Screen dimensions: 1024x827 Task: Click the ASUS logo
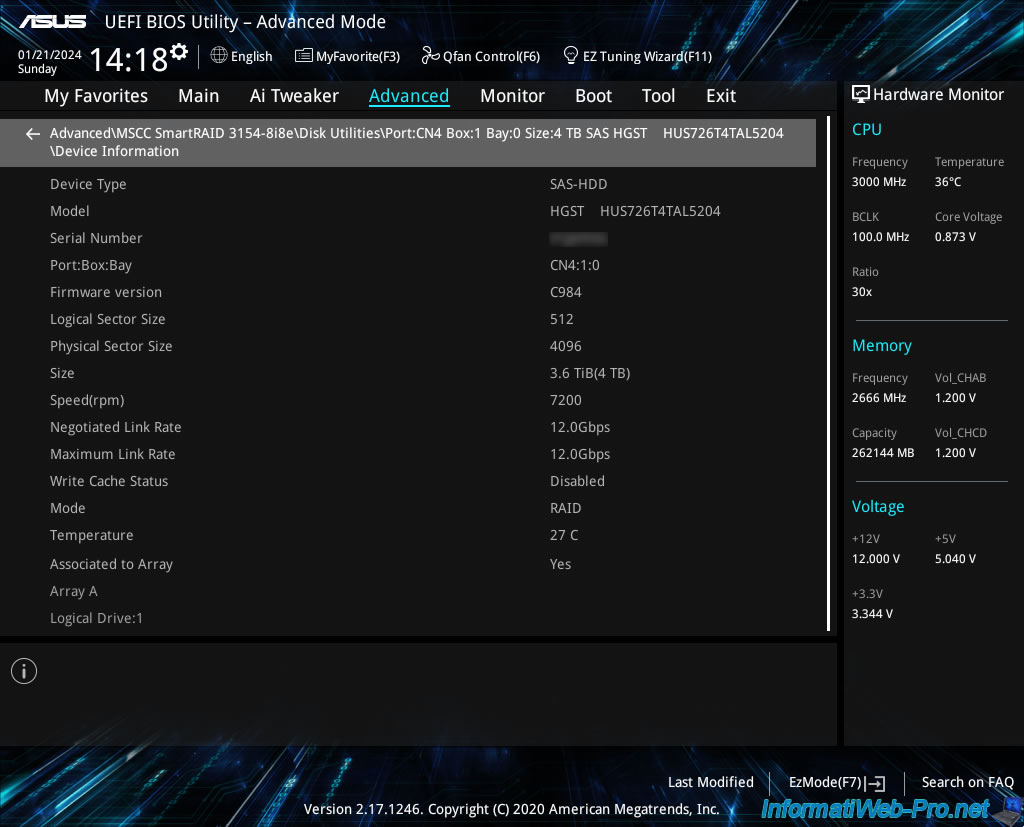pos(52,22)
